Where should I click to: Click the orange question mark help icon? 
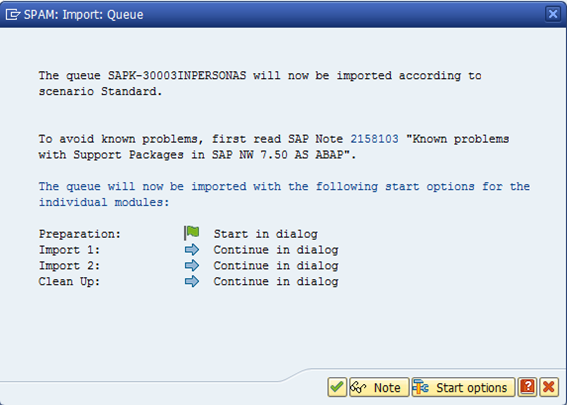(527, 387)
